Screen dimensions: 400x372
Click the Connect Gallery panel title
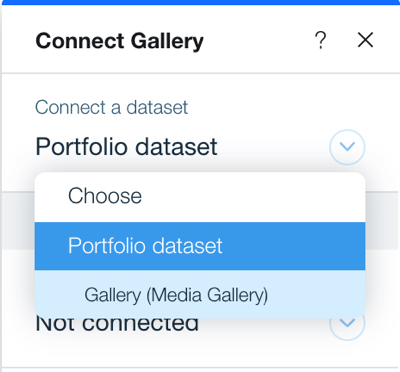pyautogui.click(x=119, y=41)
